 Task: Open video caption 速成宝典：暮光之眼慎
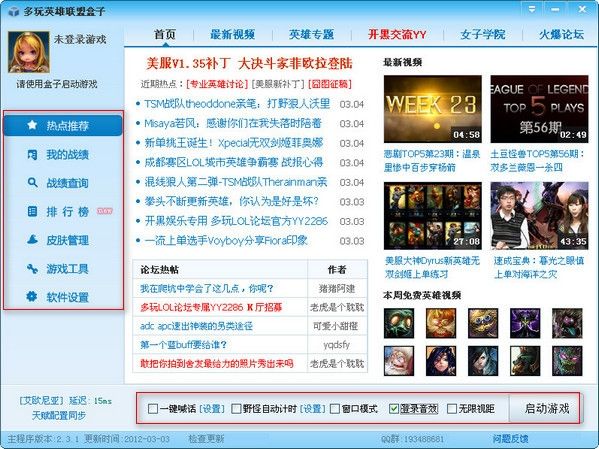point(539,267)
